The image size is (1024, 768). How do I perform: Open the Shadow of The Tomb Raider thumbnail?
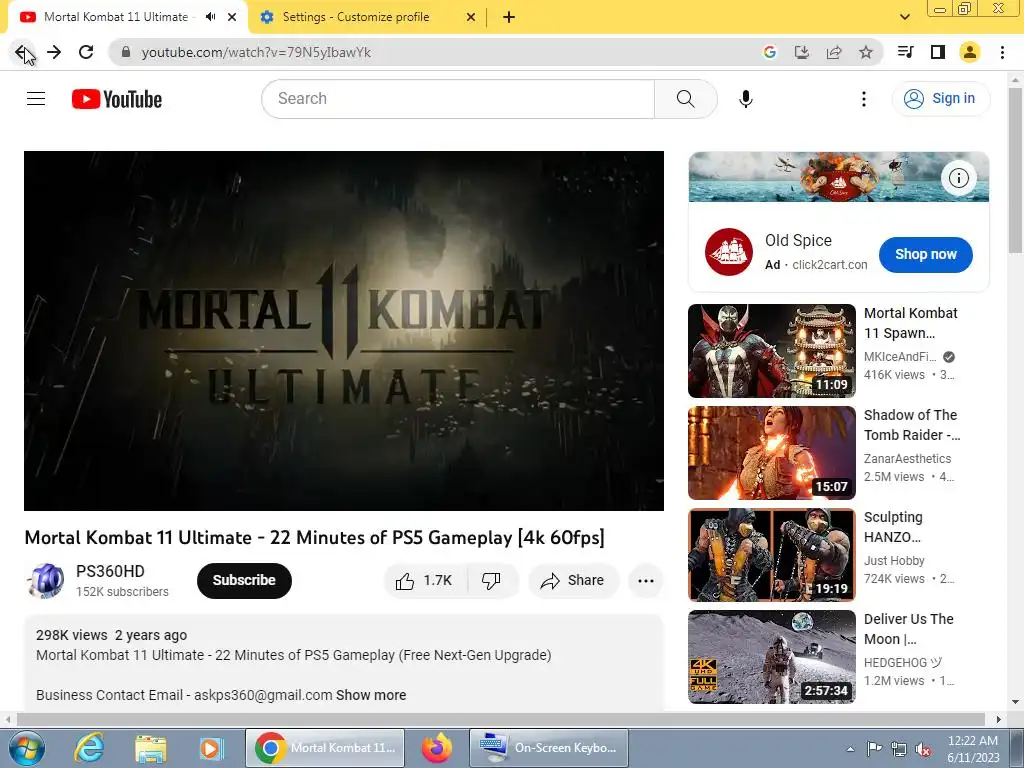point(772,453)
